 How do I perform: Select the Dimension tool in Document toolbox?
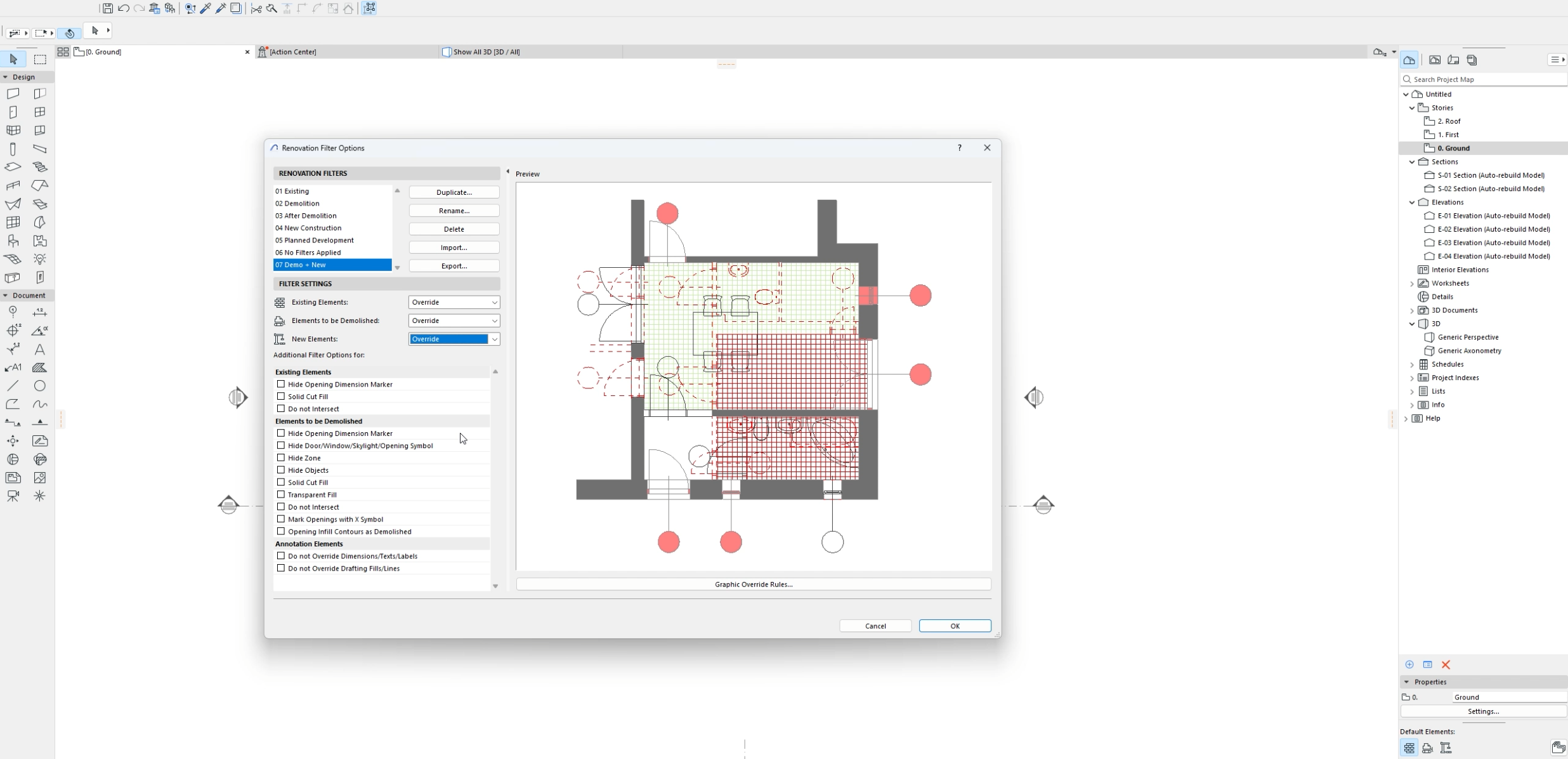(40, 312)
